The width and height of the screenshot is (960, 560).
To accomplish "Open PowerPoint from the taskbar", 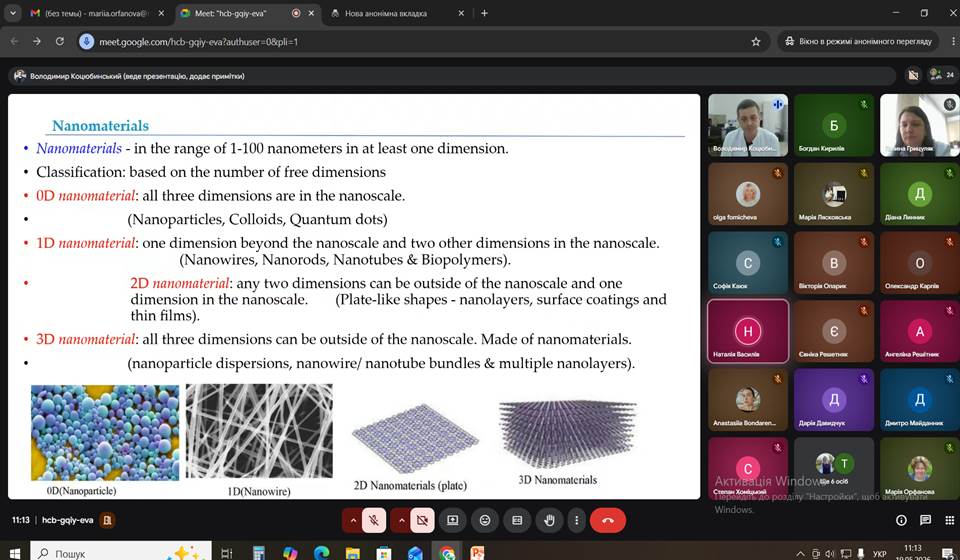I will (477, 553).
